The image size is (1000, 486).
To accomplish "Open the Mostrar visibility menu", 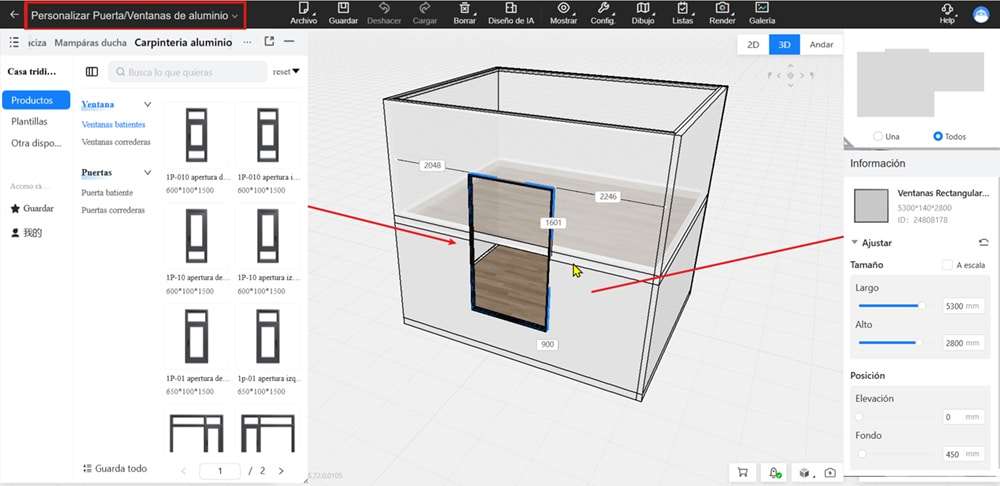I will pos(563,14).
